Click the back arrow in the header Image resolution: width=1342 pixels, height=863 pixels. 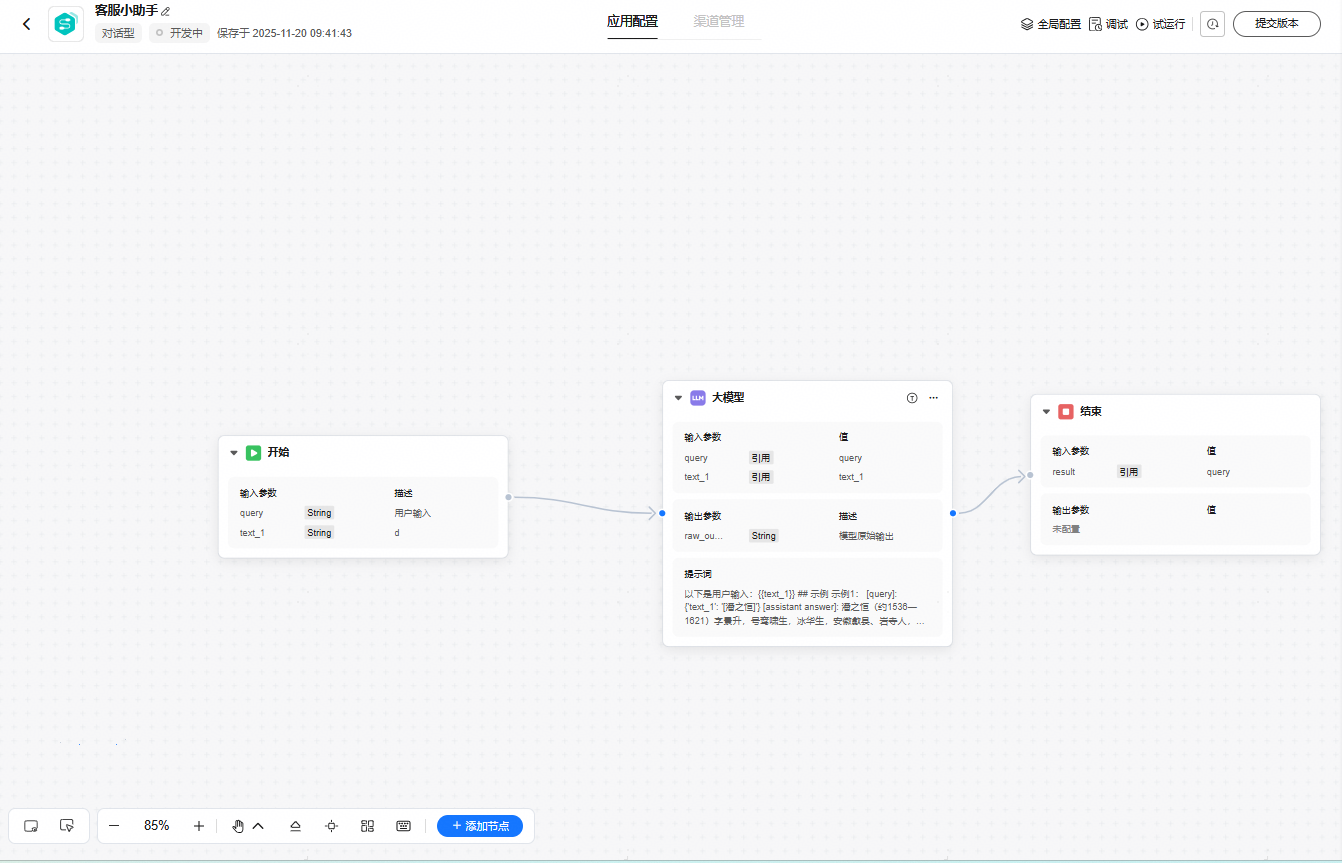(x=27, y=24)
